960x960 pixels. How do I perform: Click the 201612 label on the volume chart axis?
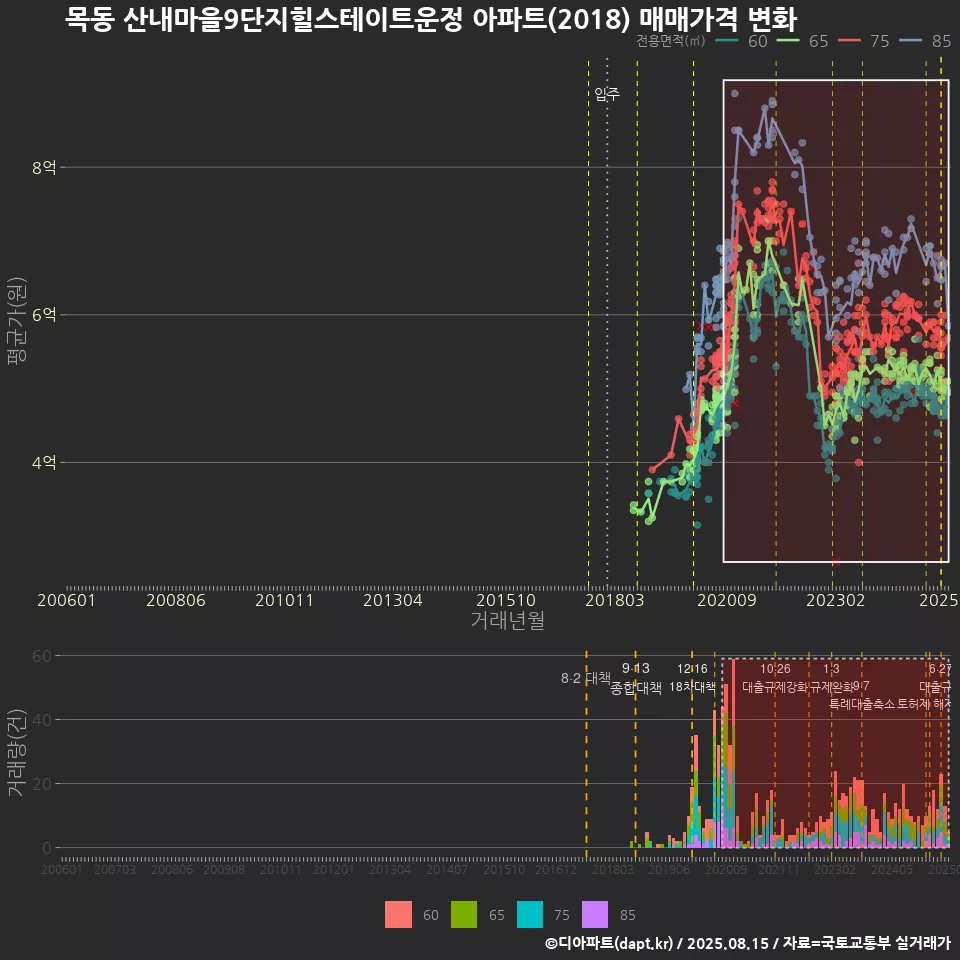click(x=556, y=869)
